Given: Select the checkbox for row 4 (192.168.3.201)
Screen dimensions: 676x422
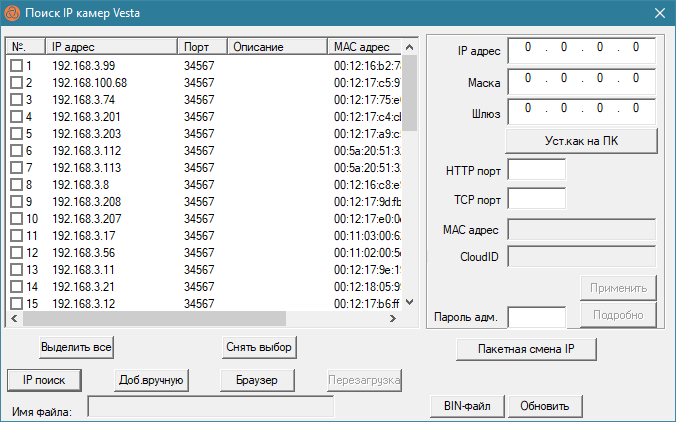Looking at the screenshot, I should tap(16, 116).
